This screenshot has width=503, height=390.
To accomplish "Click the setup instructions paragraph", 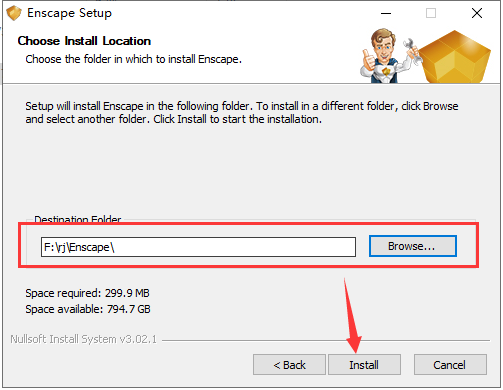I will 242,113.
